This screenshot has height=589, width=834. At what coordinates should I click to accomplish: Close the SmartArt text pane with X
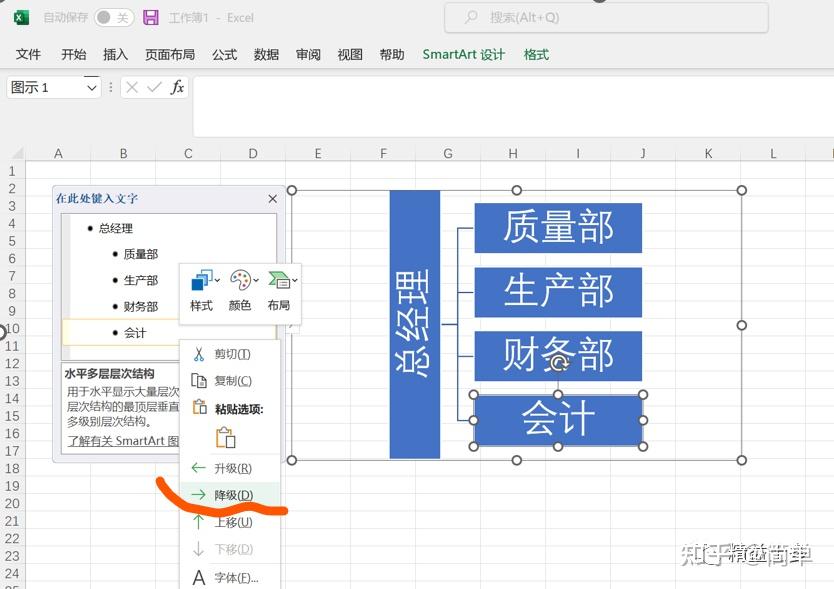coord(272,198)
